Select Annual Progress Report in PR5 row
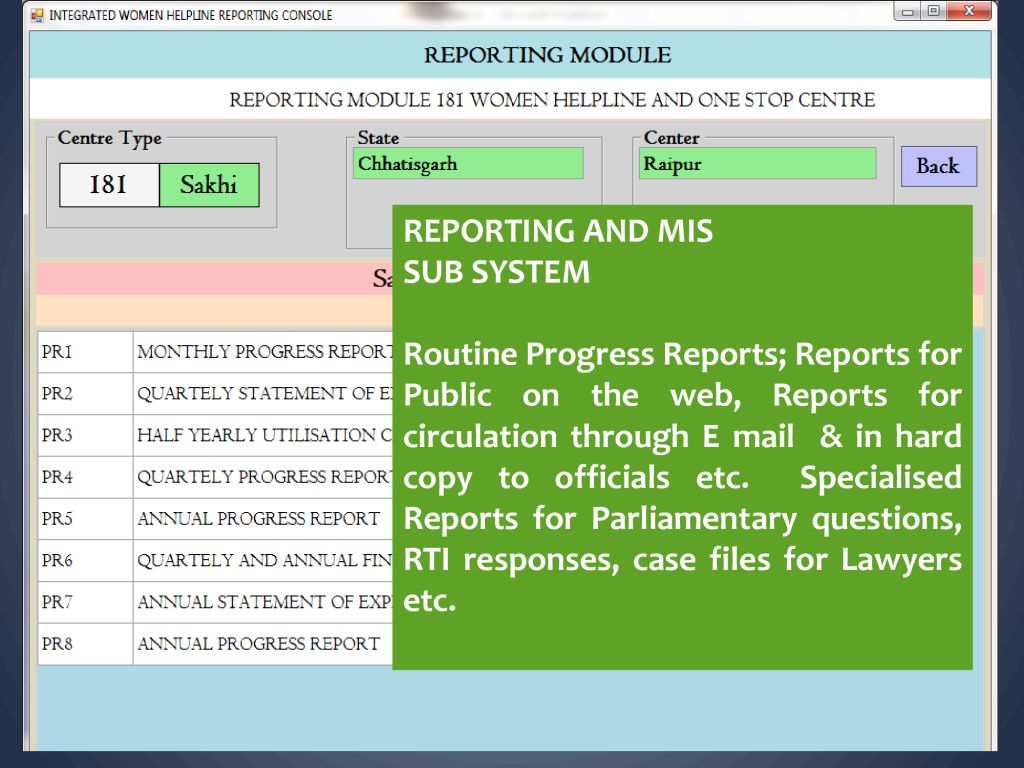This screenshot has width=1024, height=768. click(x=258, y=519)
